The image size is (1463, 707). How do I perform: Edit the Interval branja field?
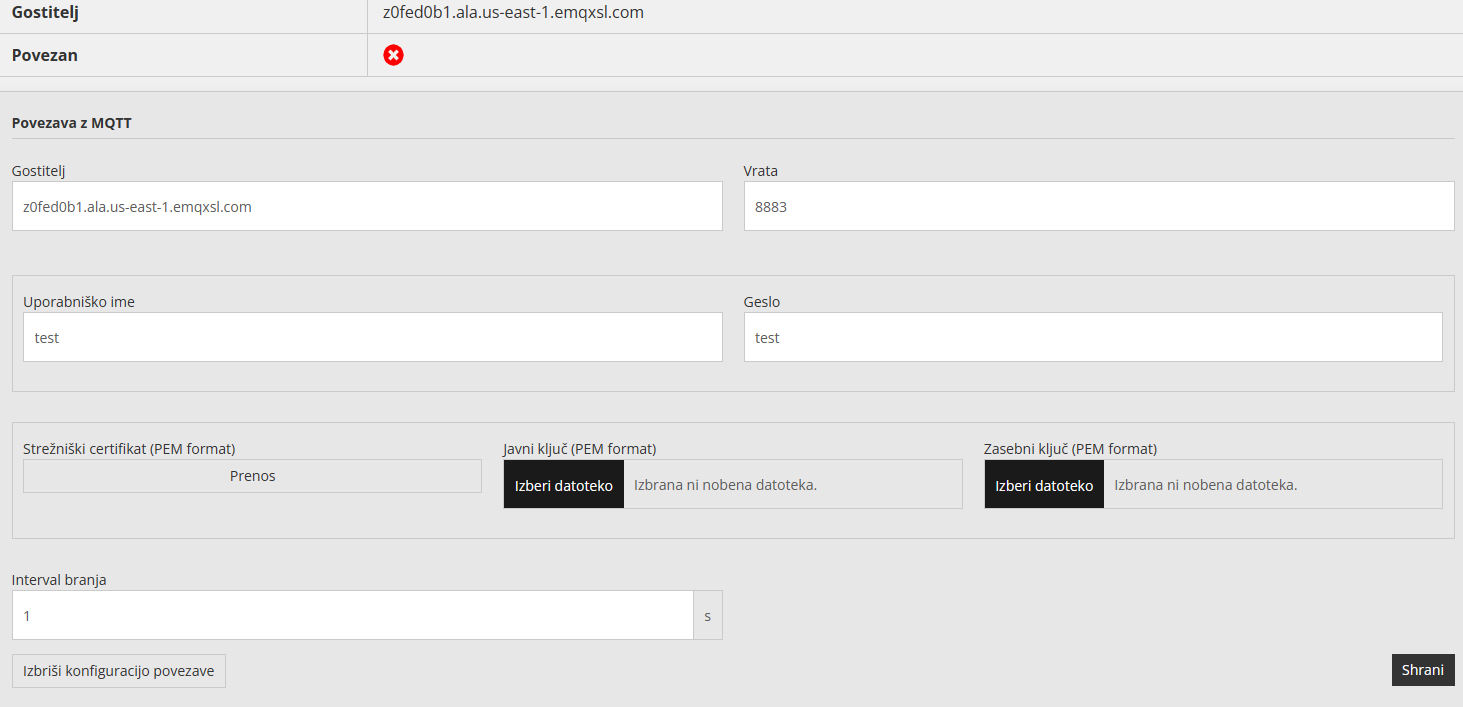(x=352, y=615)
